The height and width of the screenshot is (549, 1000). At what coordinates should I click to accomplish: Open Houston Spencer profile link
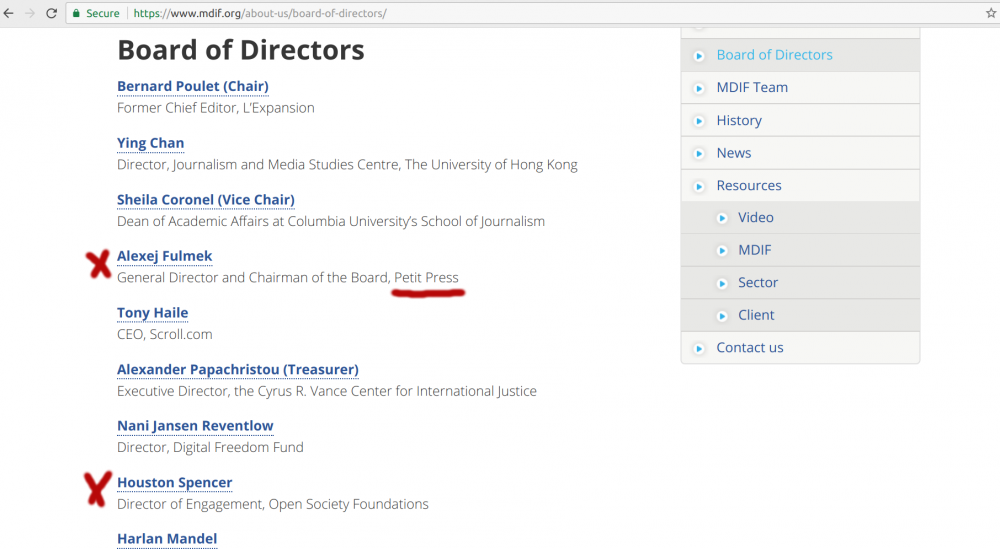174,483
